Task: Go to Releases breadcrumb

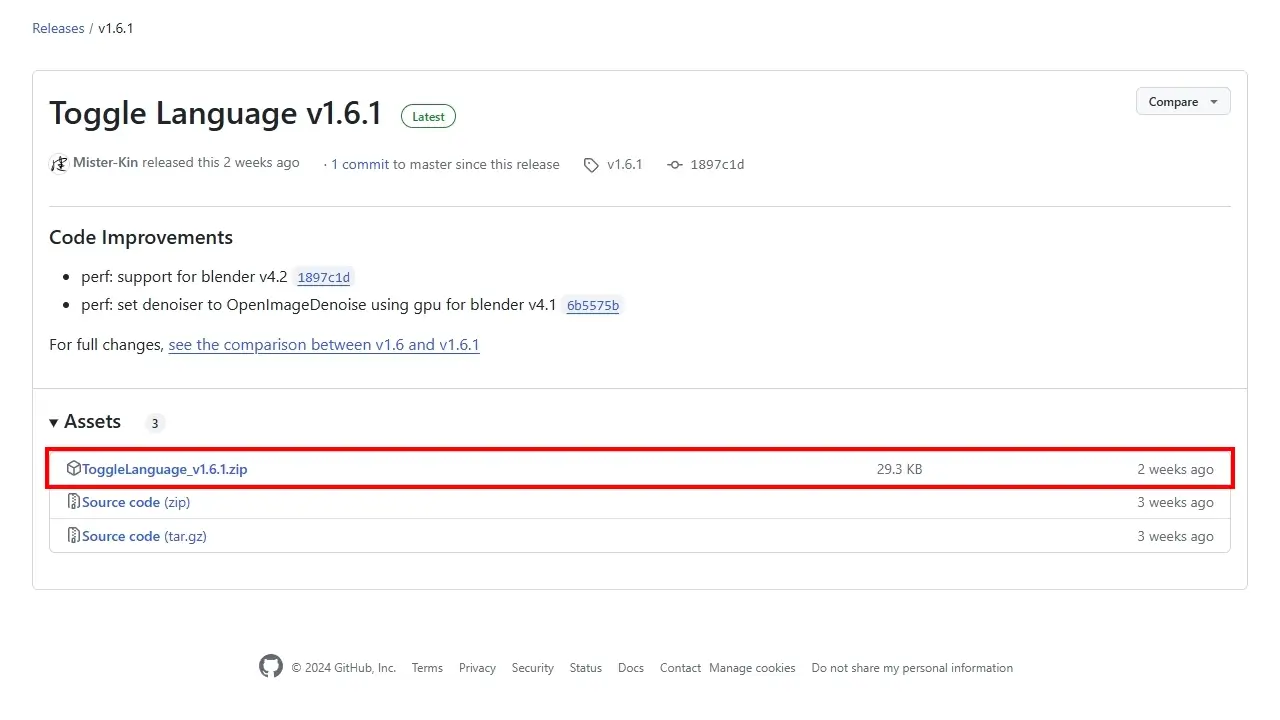Action: [x=58, y=28]
